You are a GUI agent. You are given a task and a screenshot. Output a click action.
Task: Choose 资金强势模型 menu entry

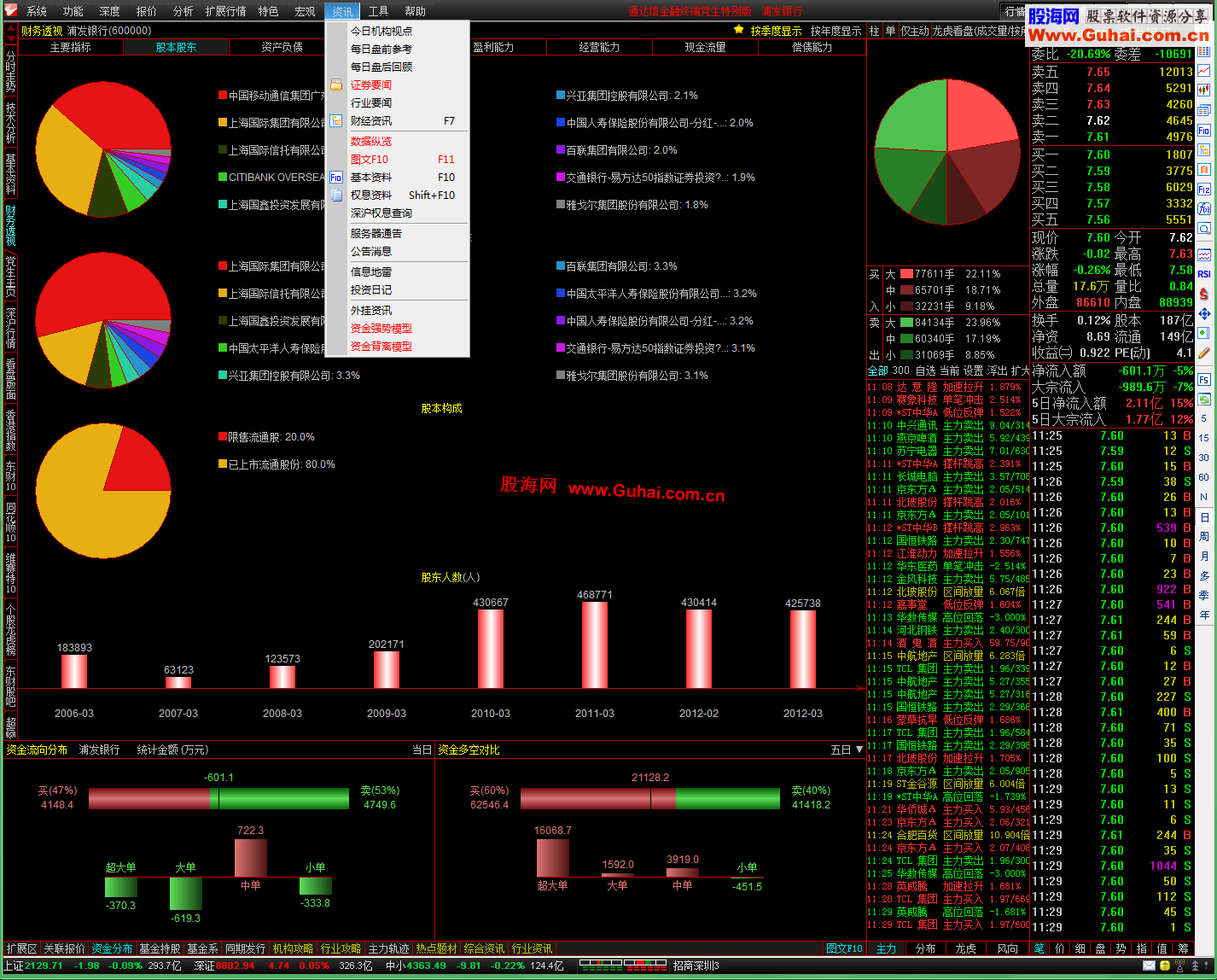click(x=398, y=329)
